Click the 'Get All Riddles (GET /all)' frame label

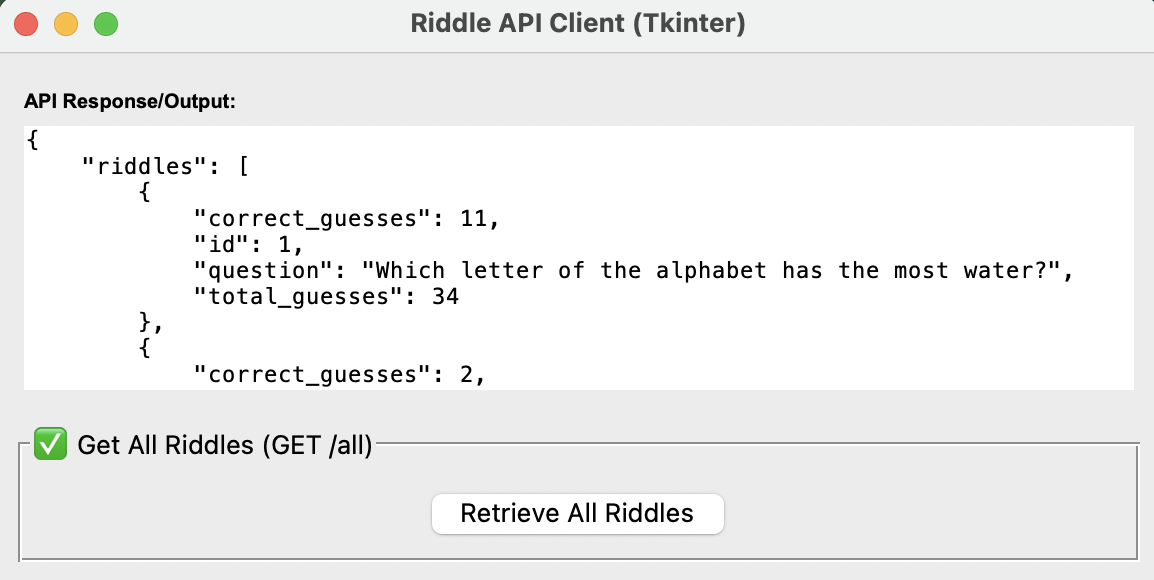tap(224, 445)
